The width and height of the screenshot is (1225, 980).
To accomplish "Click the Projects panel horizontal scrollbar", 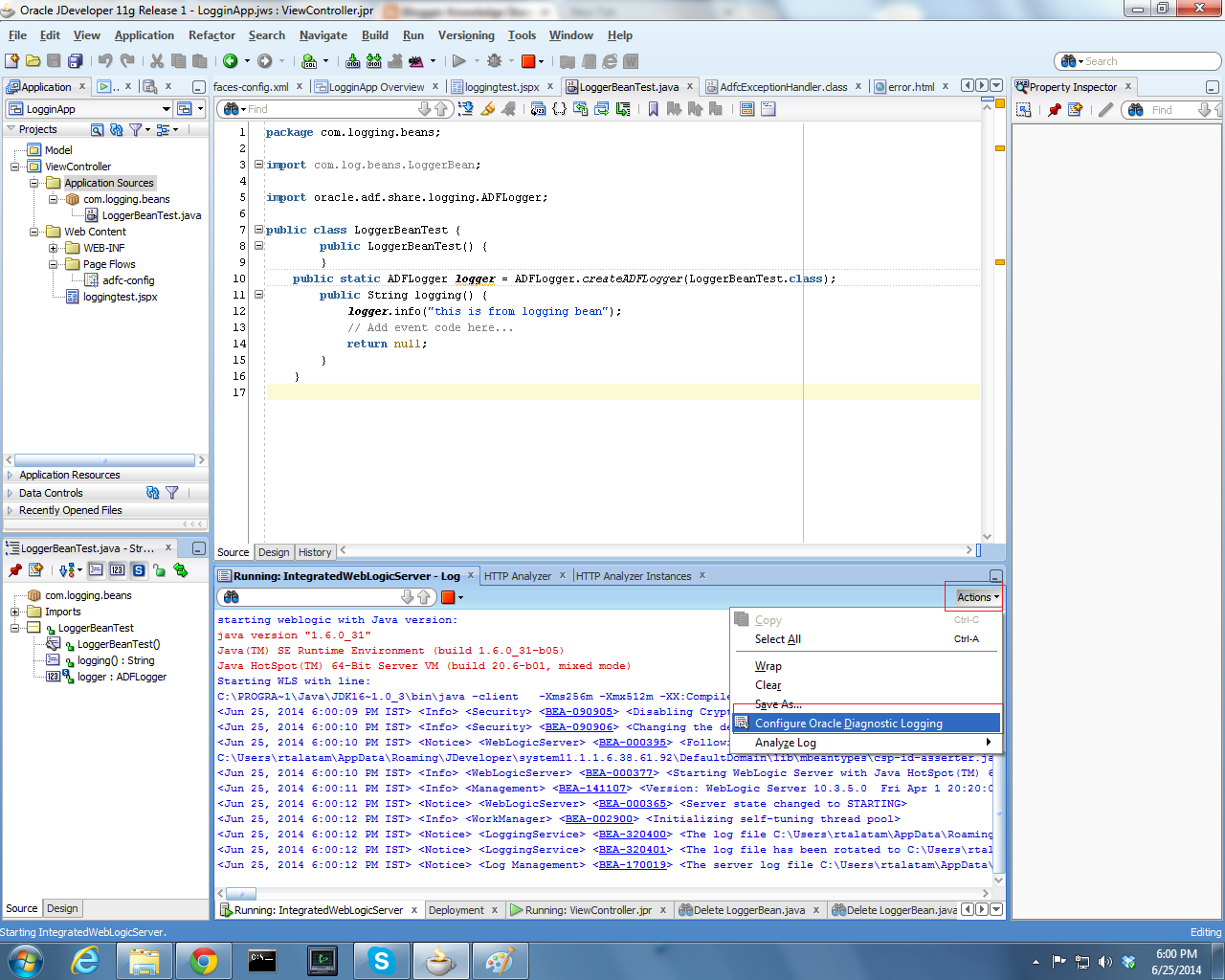I will click(x=105, y=460).
